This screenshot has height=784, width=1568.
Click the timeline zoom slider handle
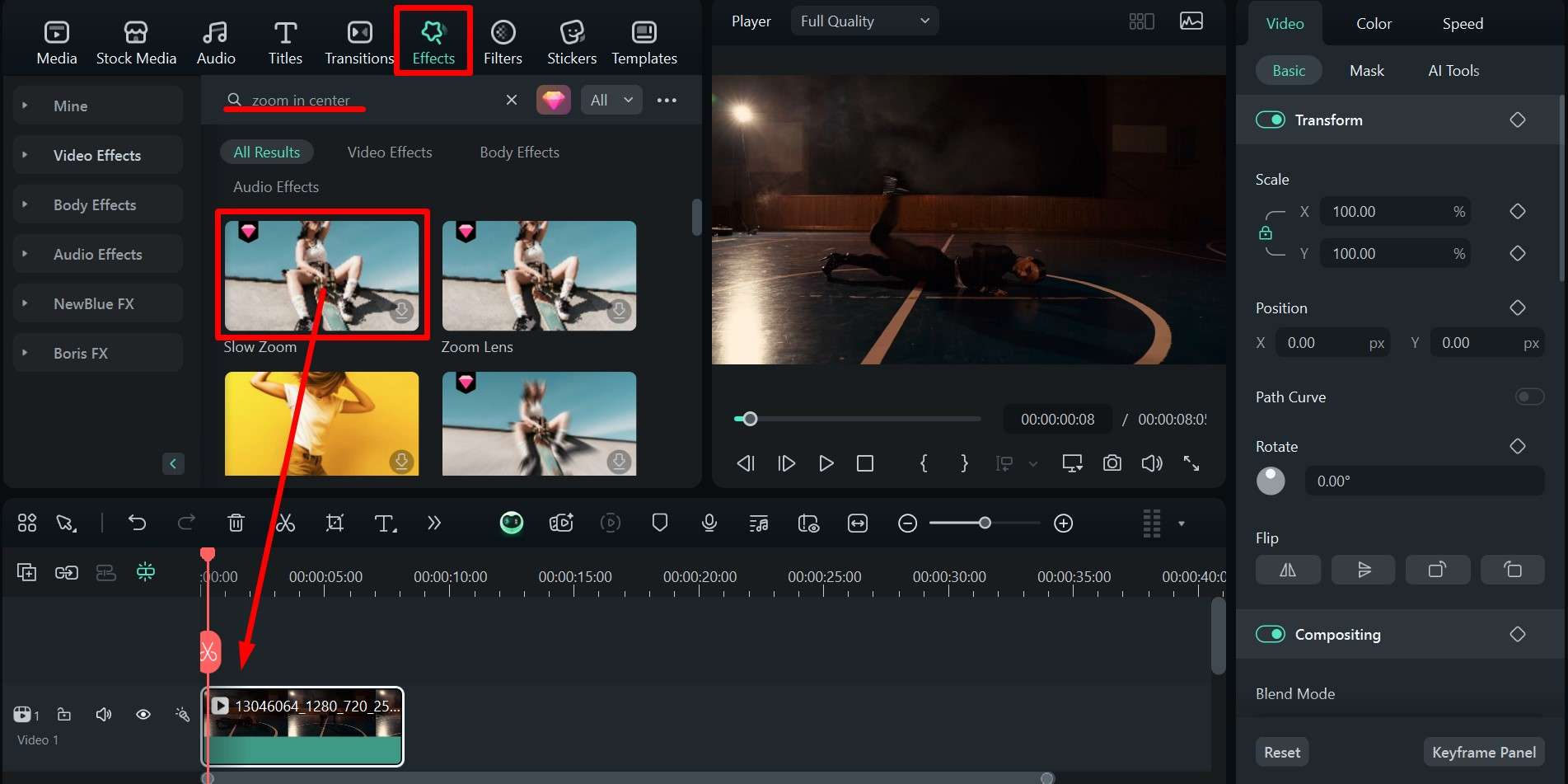click(x=985, y=523)
